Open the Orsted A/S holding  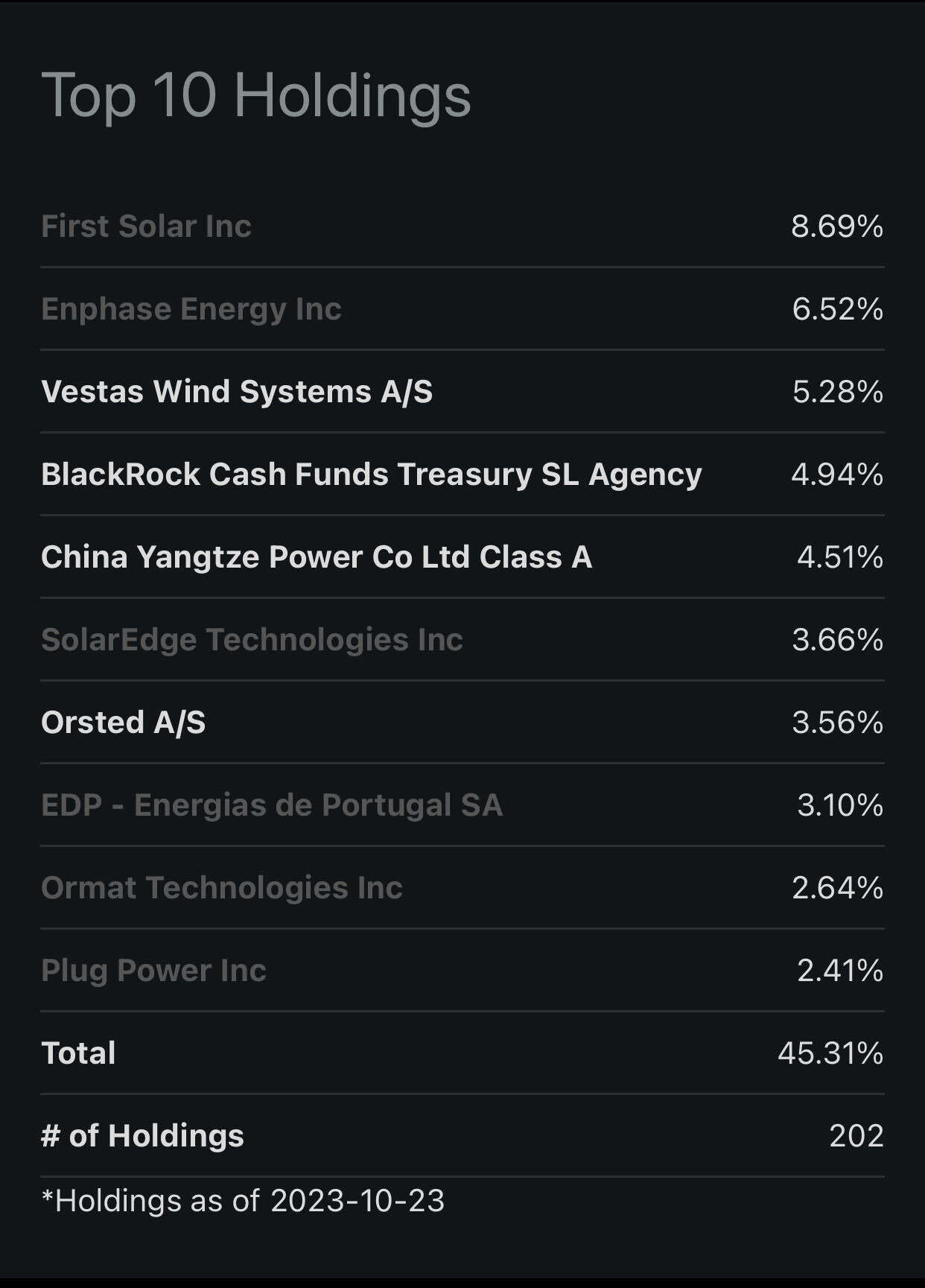point(123,723)
